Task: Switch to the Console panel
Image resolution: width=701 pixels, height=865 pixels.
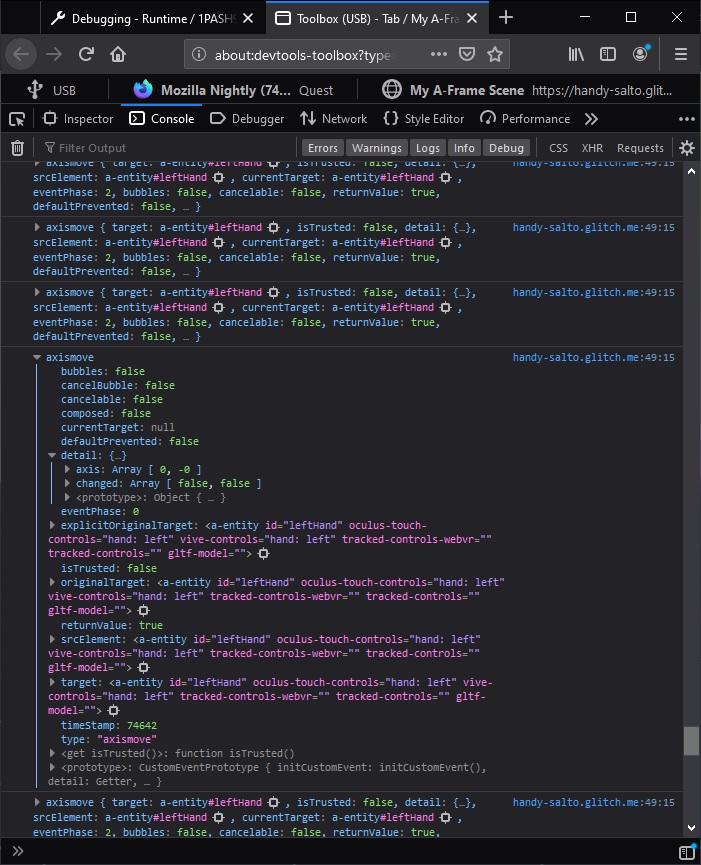Action: [x=161, y=119]
